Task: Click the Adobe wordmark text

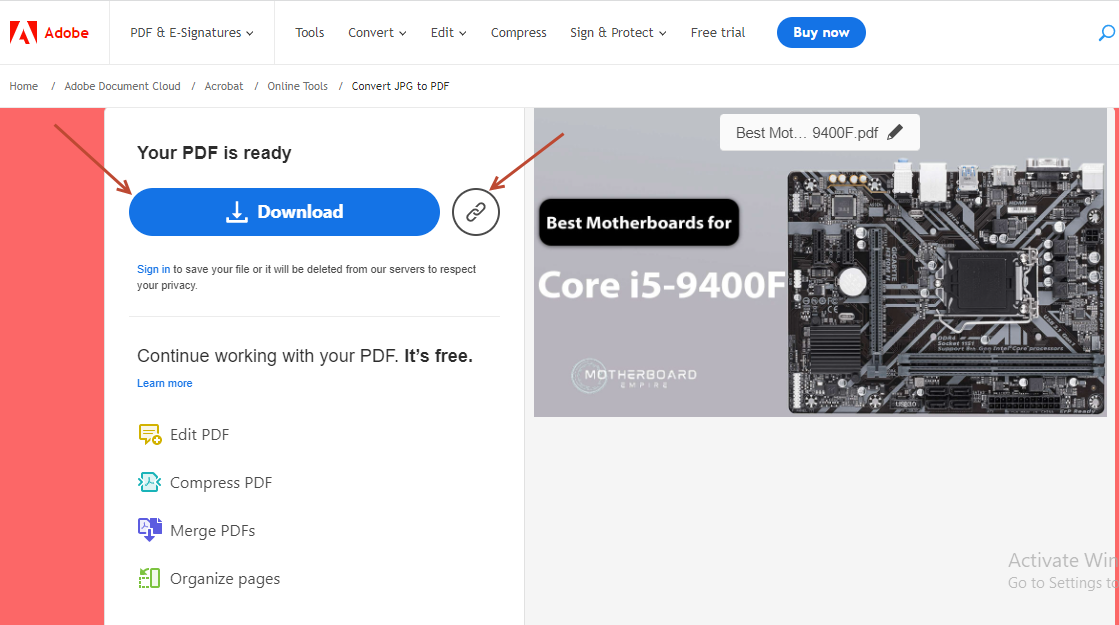Action: (66, 33)
